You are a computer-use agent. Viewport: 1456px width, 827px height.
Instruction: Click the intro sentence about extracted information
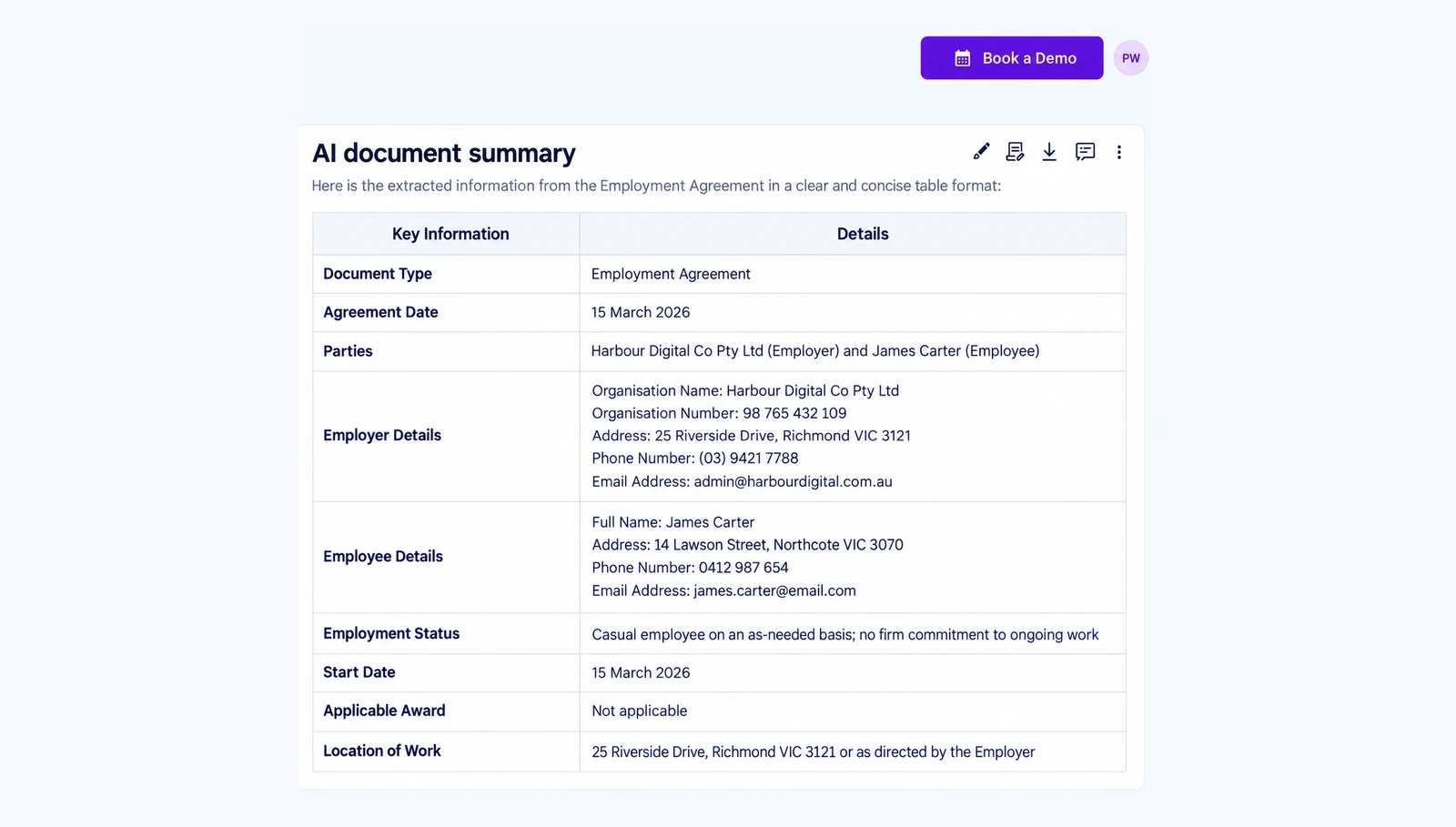(x=656, y=186)
